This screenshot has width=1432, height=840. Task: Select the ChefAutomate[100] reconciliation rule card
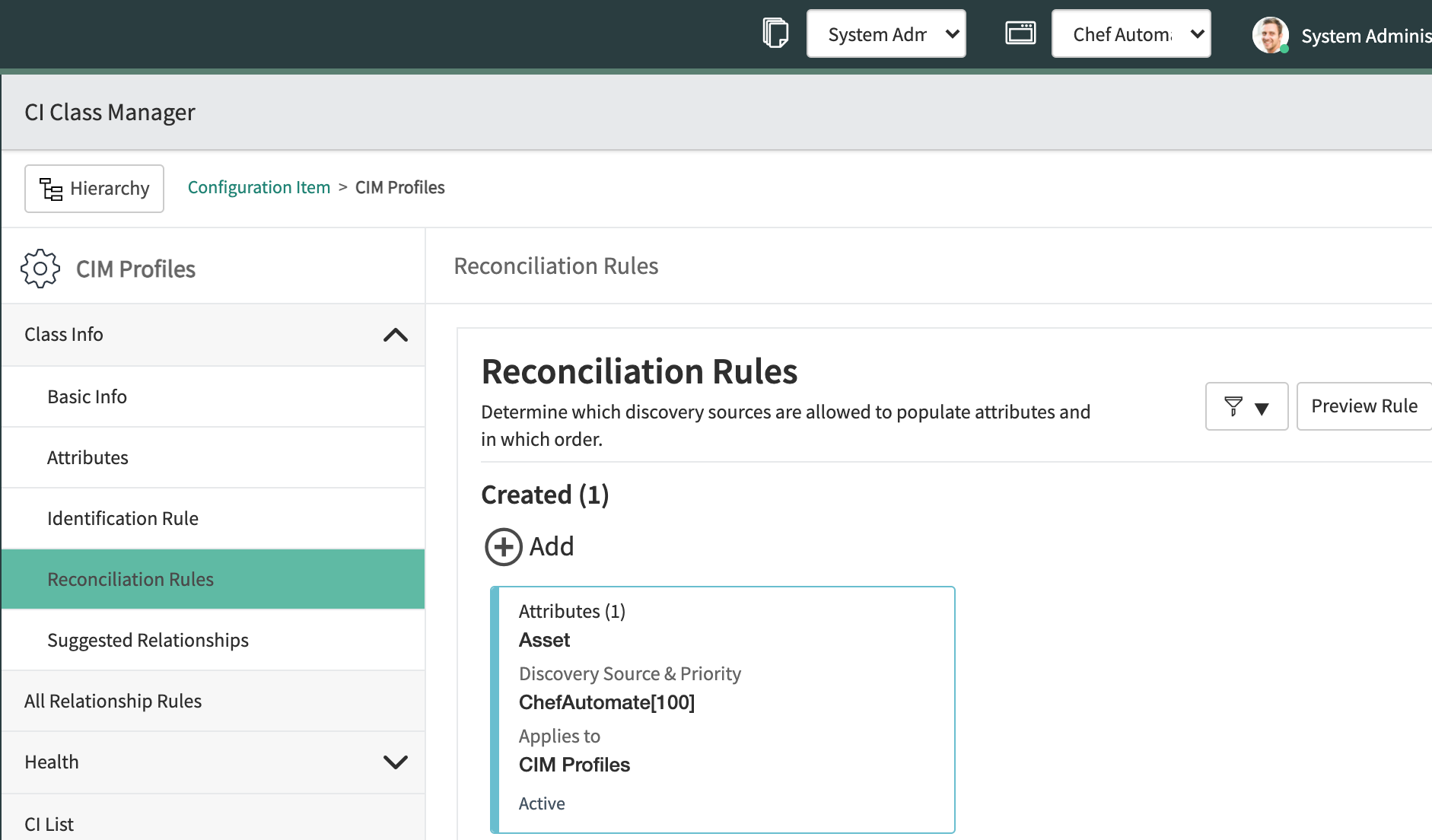[723, 708]
